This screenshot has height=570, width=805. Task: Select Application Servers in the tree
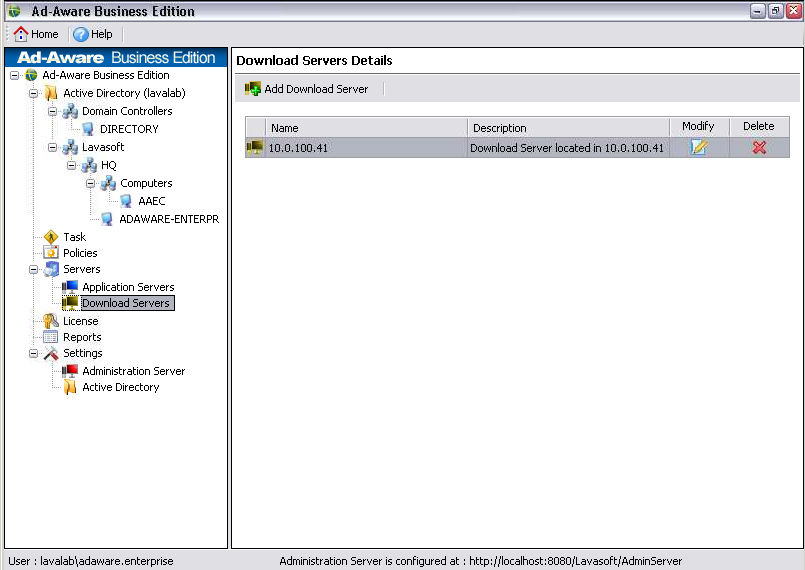[x=128, y=287]
